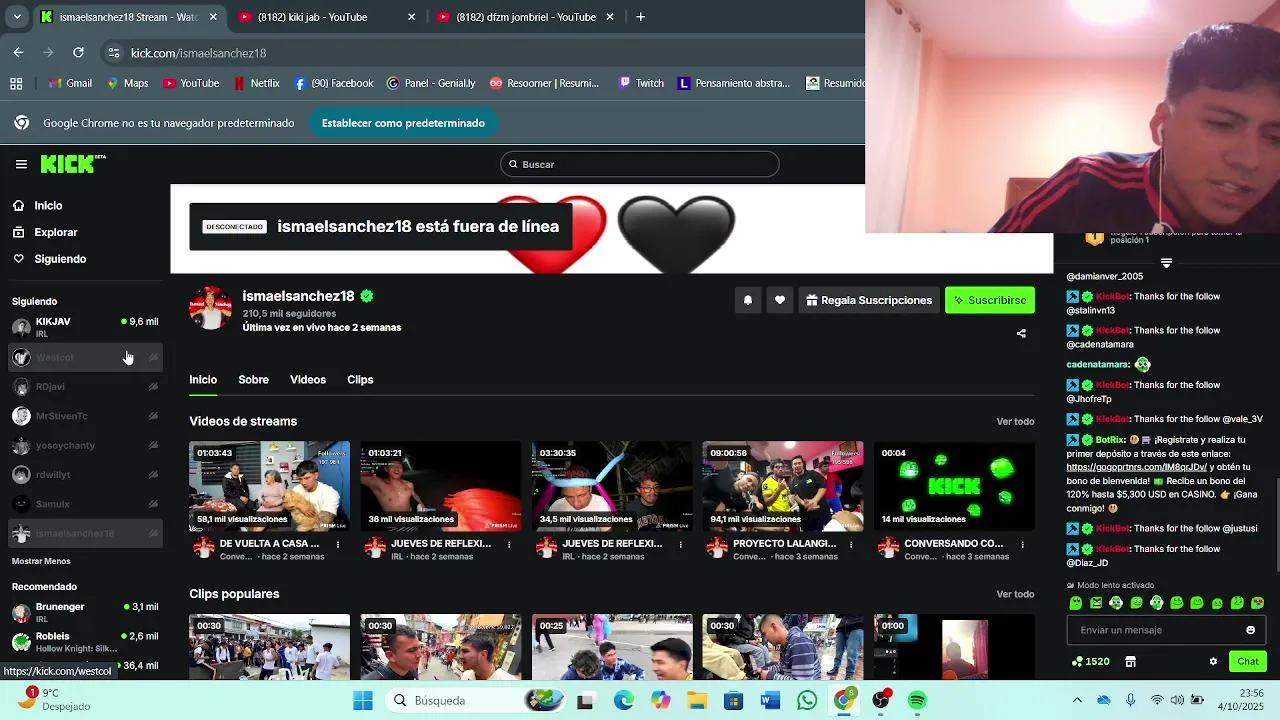
Task: Open Siguiendo in the left sidebar
Action: pos(60,259)
